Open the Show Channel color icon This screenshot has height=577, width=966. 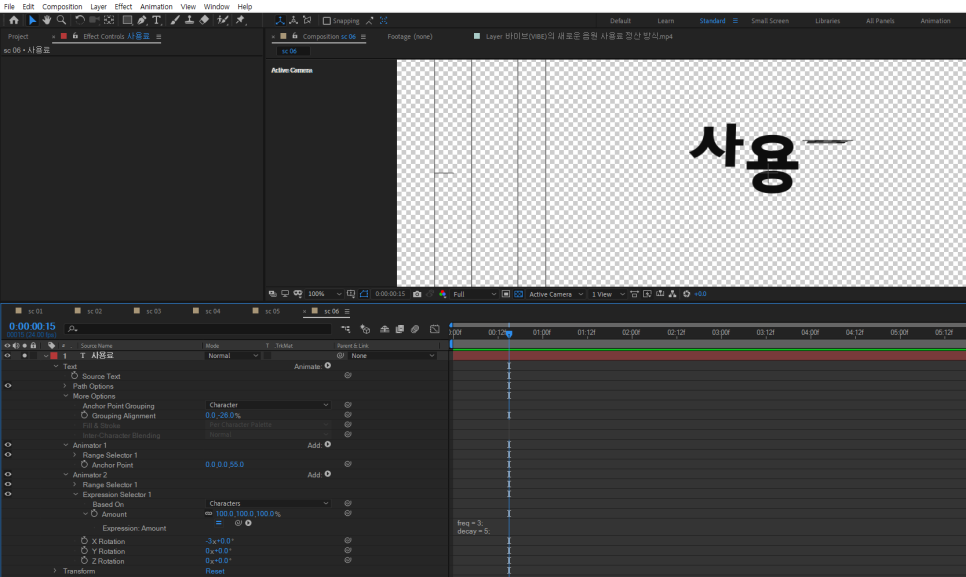(x=442, y=294)
